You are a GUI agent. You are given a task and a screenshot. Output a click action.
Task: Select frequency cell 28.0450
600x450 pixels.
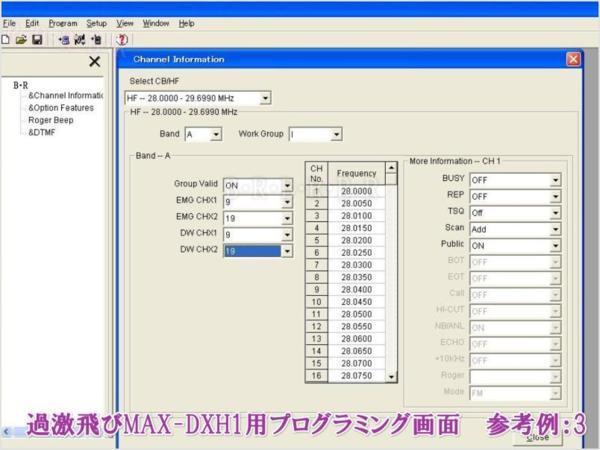click(x=357, y=302)
